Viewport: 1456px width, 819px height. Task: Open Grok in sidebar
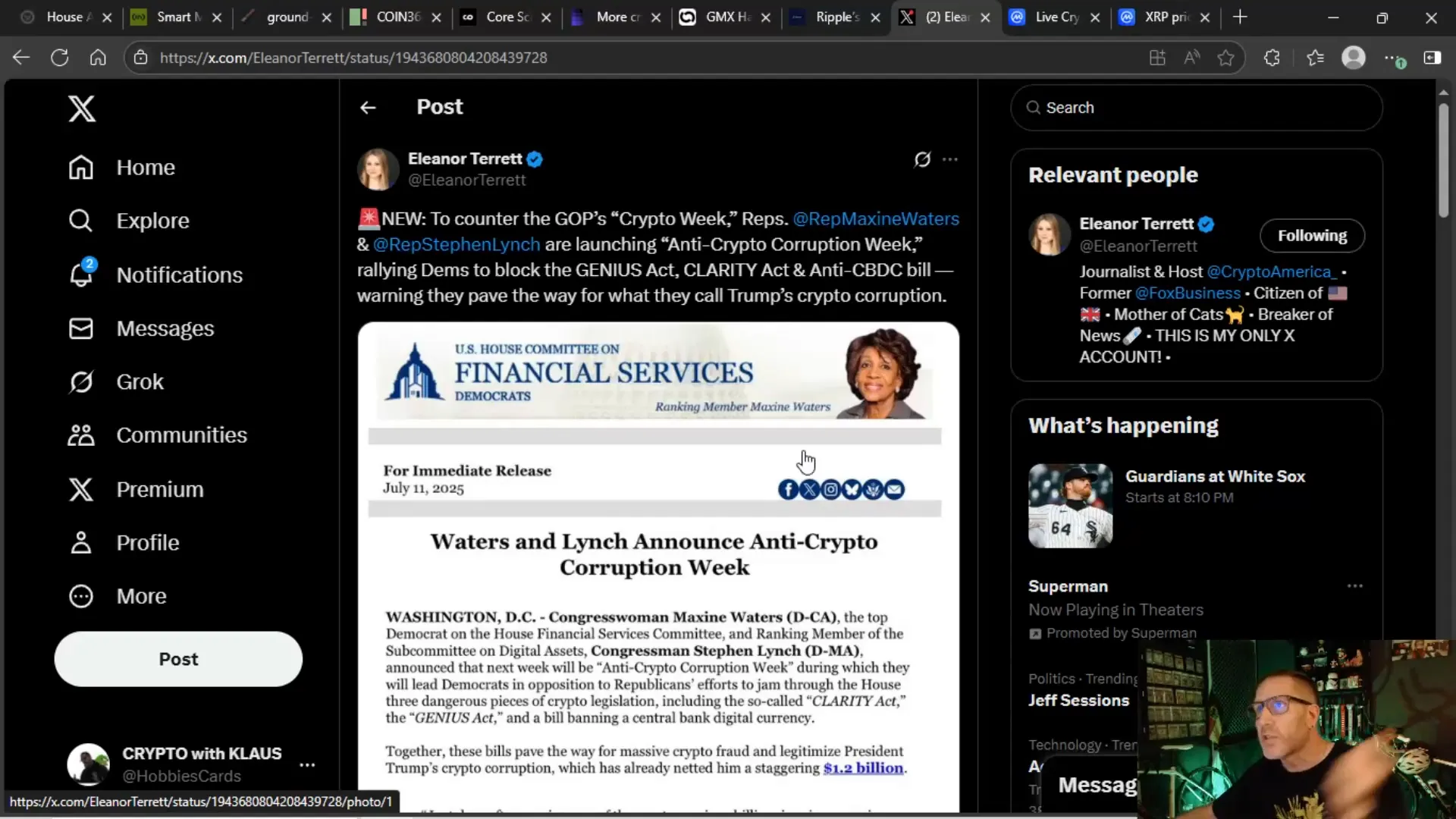115,381
